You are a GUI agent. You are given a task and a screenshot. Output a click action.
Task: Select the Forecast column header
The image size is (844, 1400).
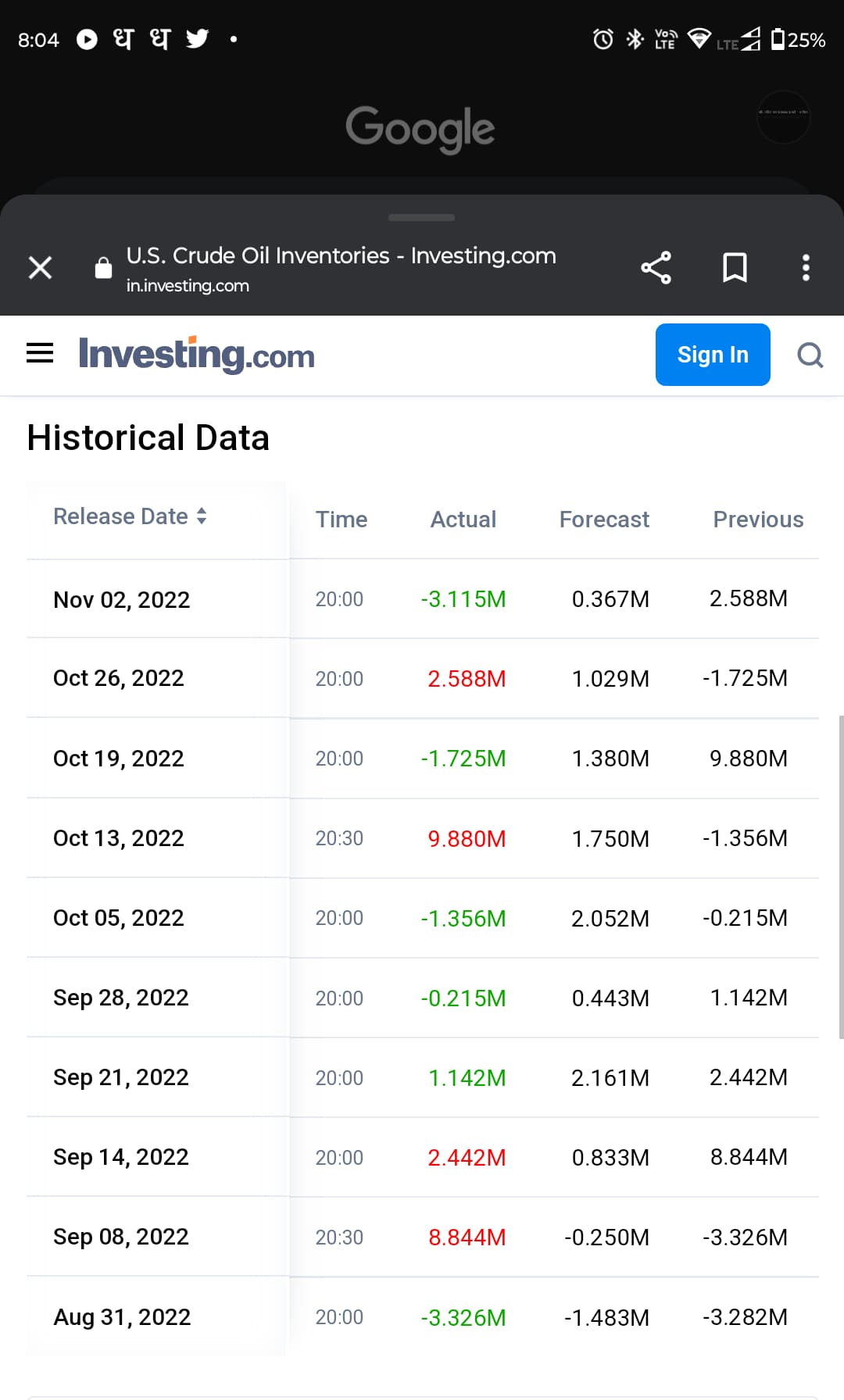point(604,520)
